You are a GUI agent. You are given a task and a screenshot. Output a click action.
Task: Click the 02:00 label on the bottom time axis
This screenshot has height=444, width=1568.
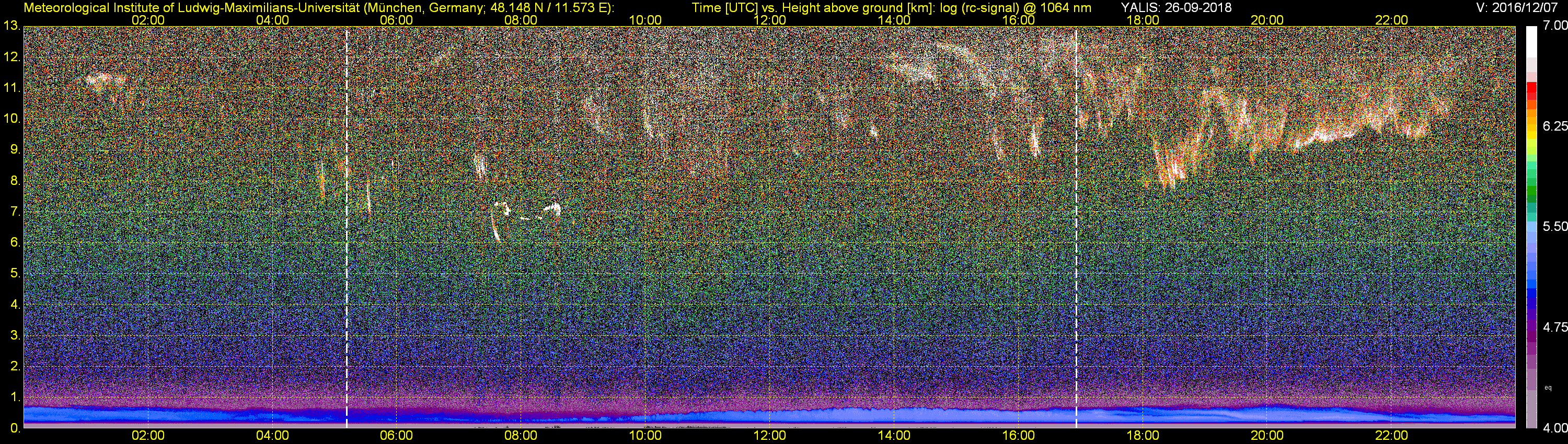point(148,436)
